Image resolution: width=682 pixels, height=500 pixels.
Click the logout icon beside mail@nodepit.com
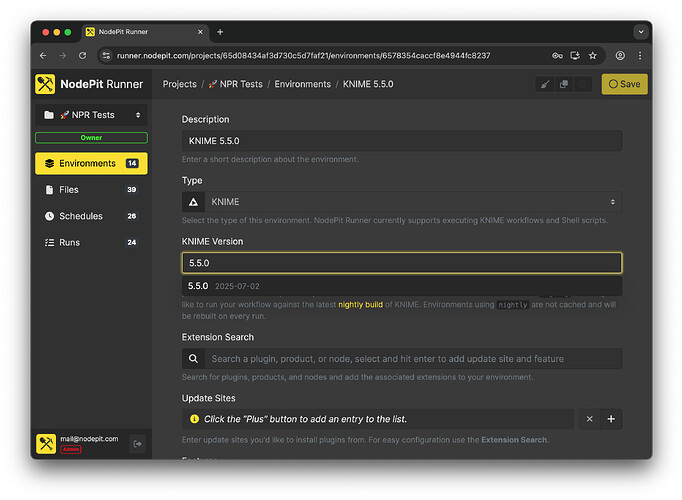(x=137, y=444)
